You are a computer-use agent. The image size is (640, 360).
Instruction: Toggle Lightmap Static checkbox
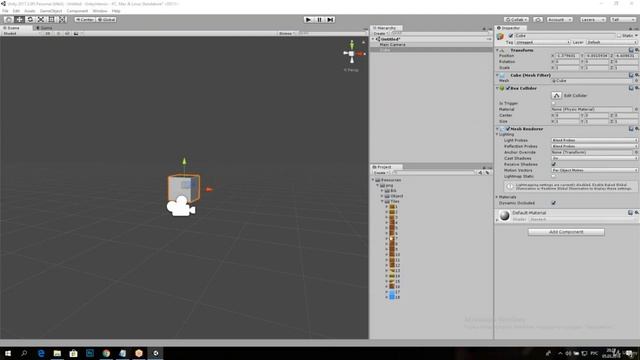[x=553, y=176]
